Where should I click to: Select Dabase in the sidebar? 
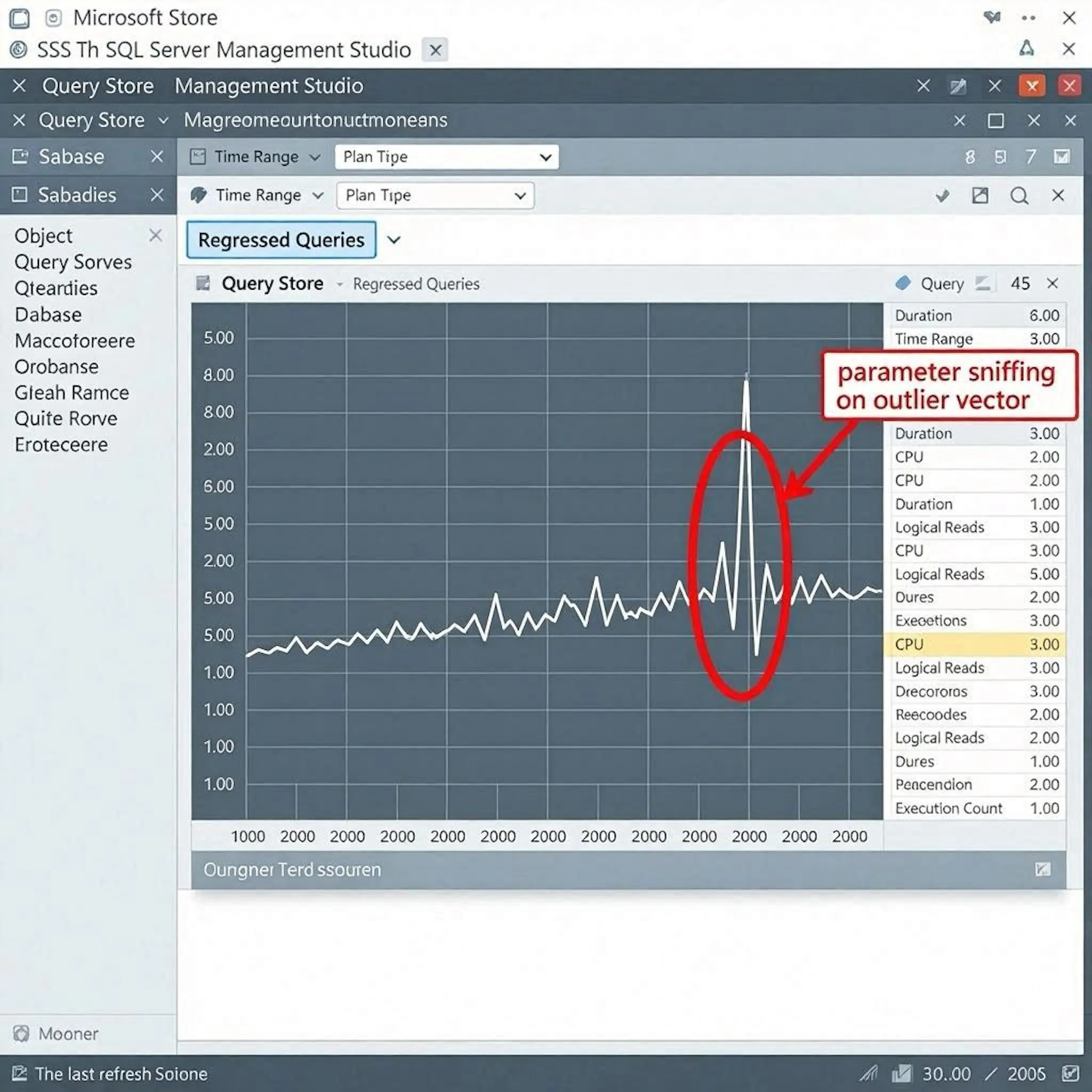[48, 315]
